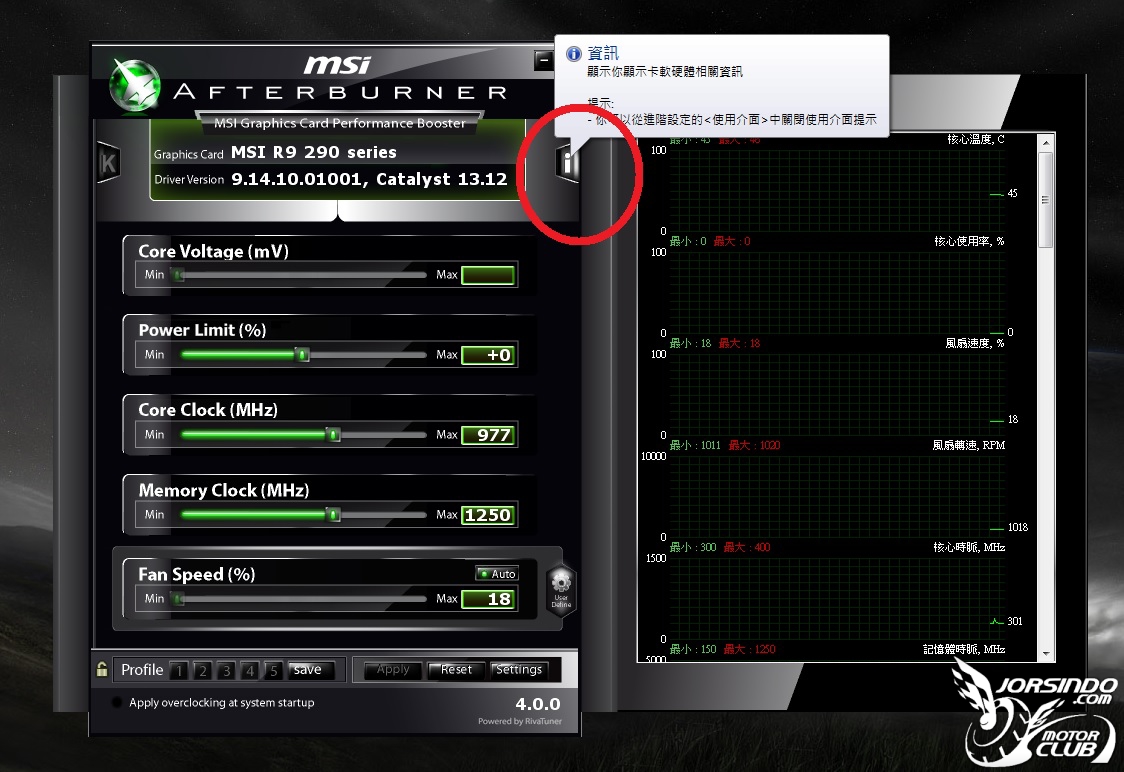This screenshot has width=1124, height=772.
Task: Toggle the Fan Speed Auto mode
Action: [x=497, y=573]
